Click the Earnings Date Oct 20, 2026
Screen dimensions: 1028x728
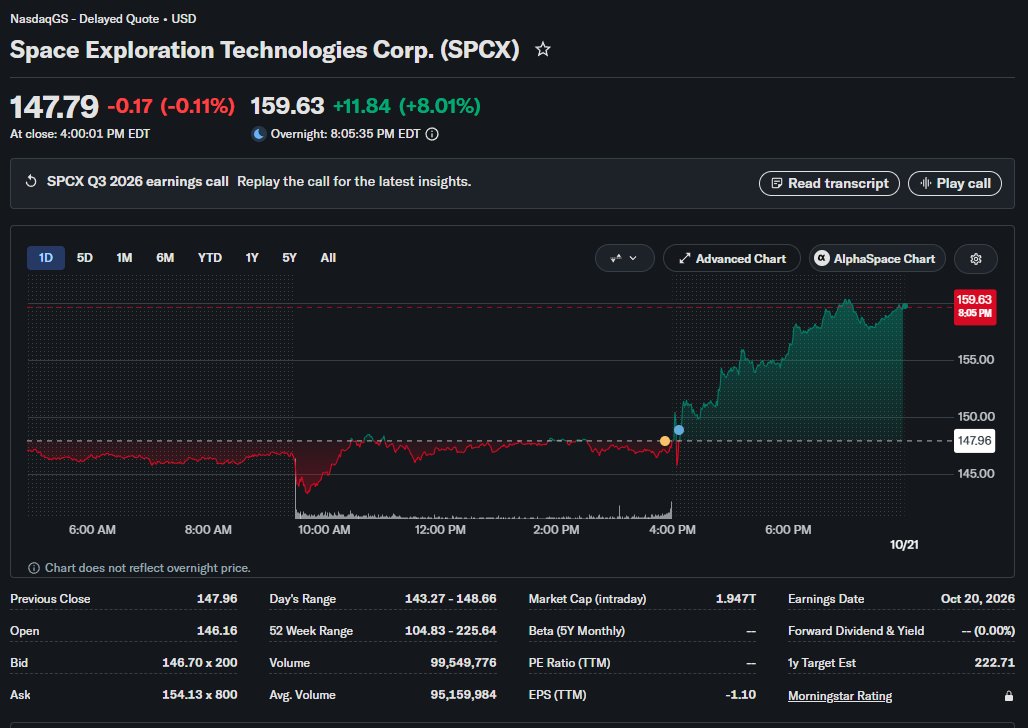[978, 599]
